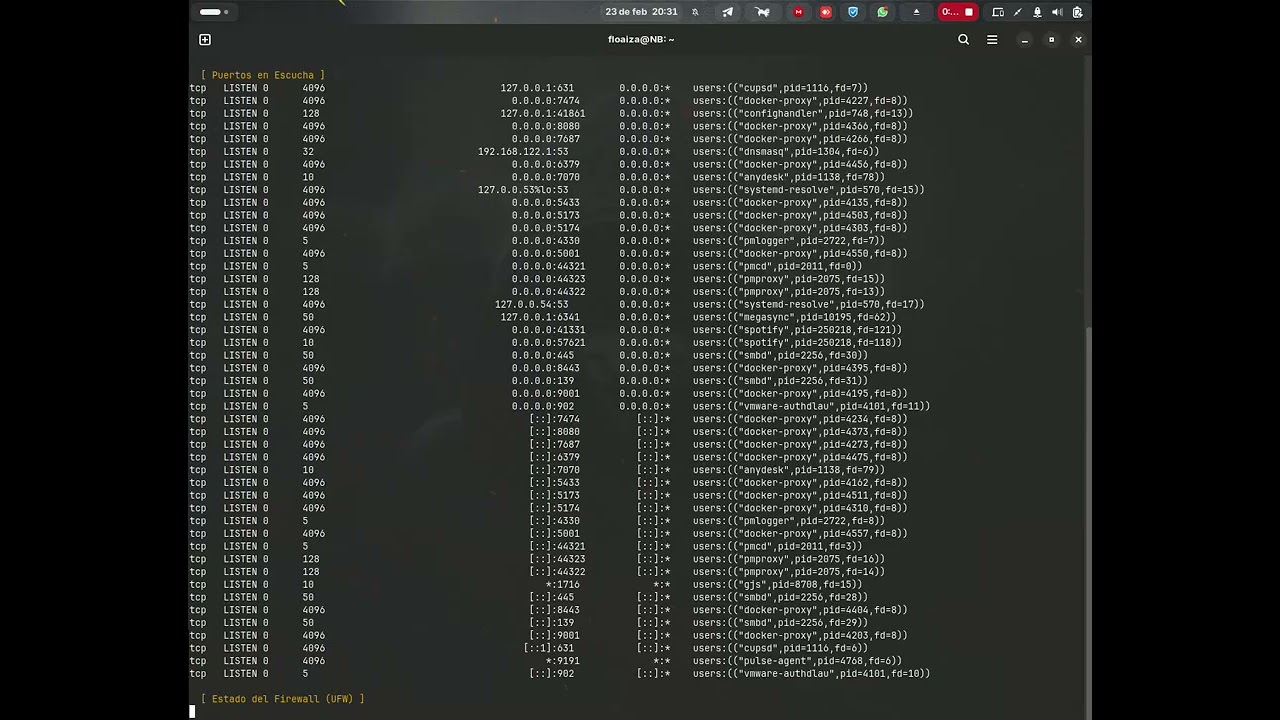
Task: Click the systemd-resolve fd=15 entry
Action: click(809, 190)
